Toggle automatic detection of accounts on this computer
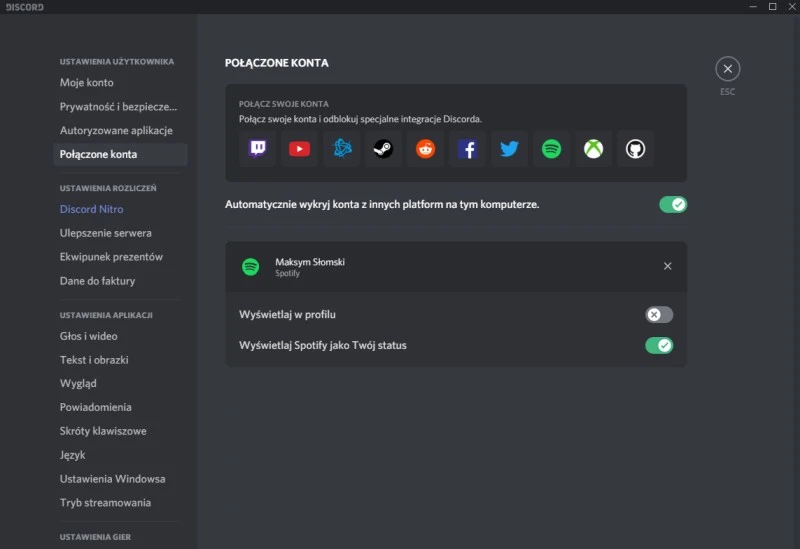Viewport: 800px width, 549px height. [x=673, y=205]
